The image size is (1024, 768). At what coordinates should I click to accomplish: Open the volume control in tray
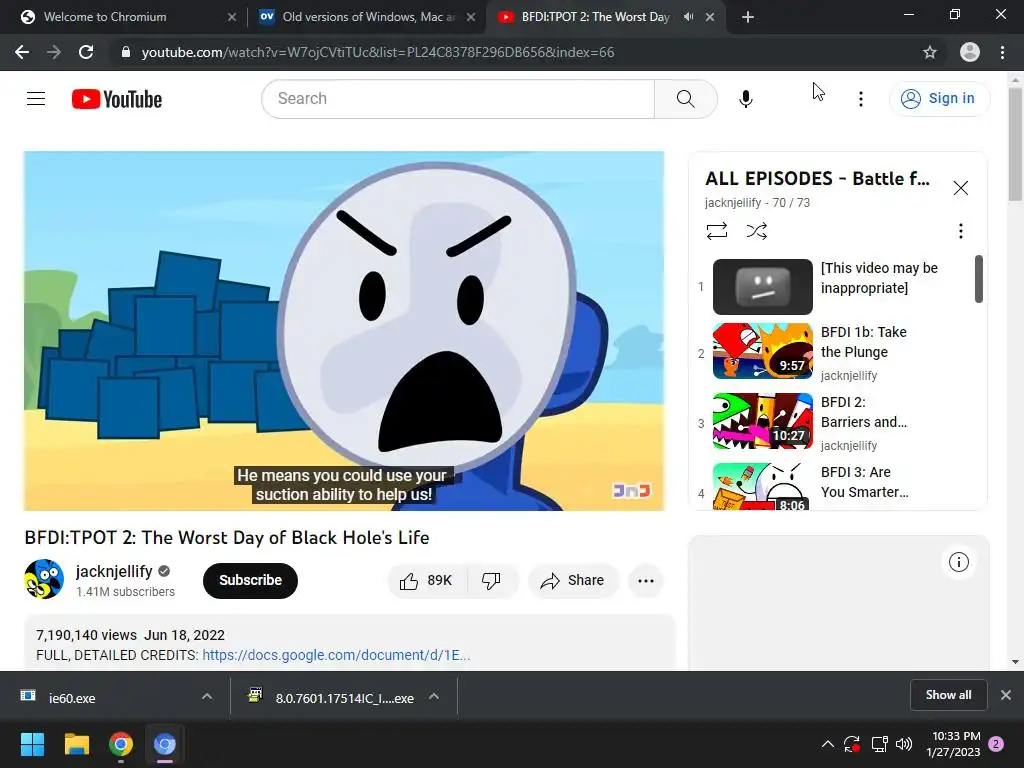(904, 744)
